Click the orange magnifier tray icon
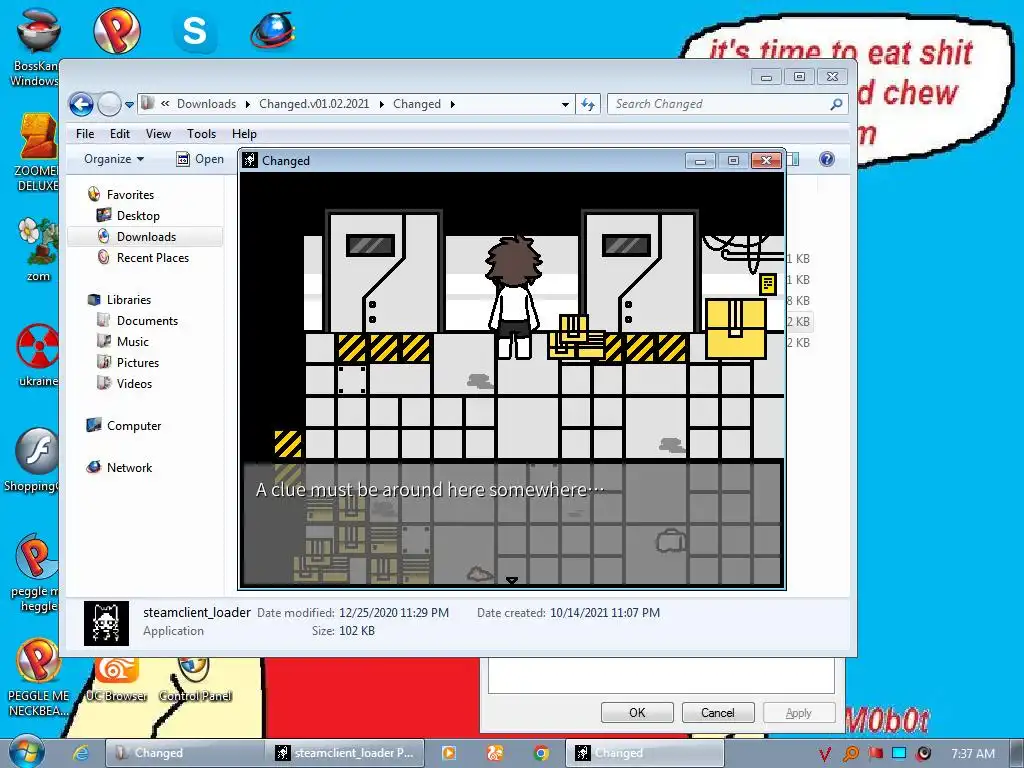The height and width of the screenshot is (768, 1024). [850, 754]
